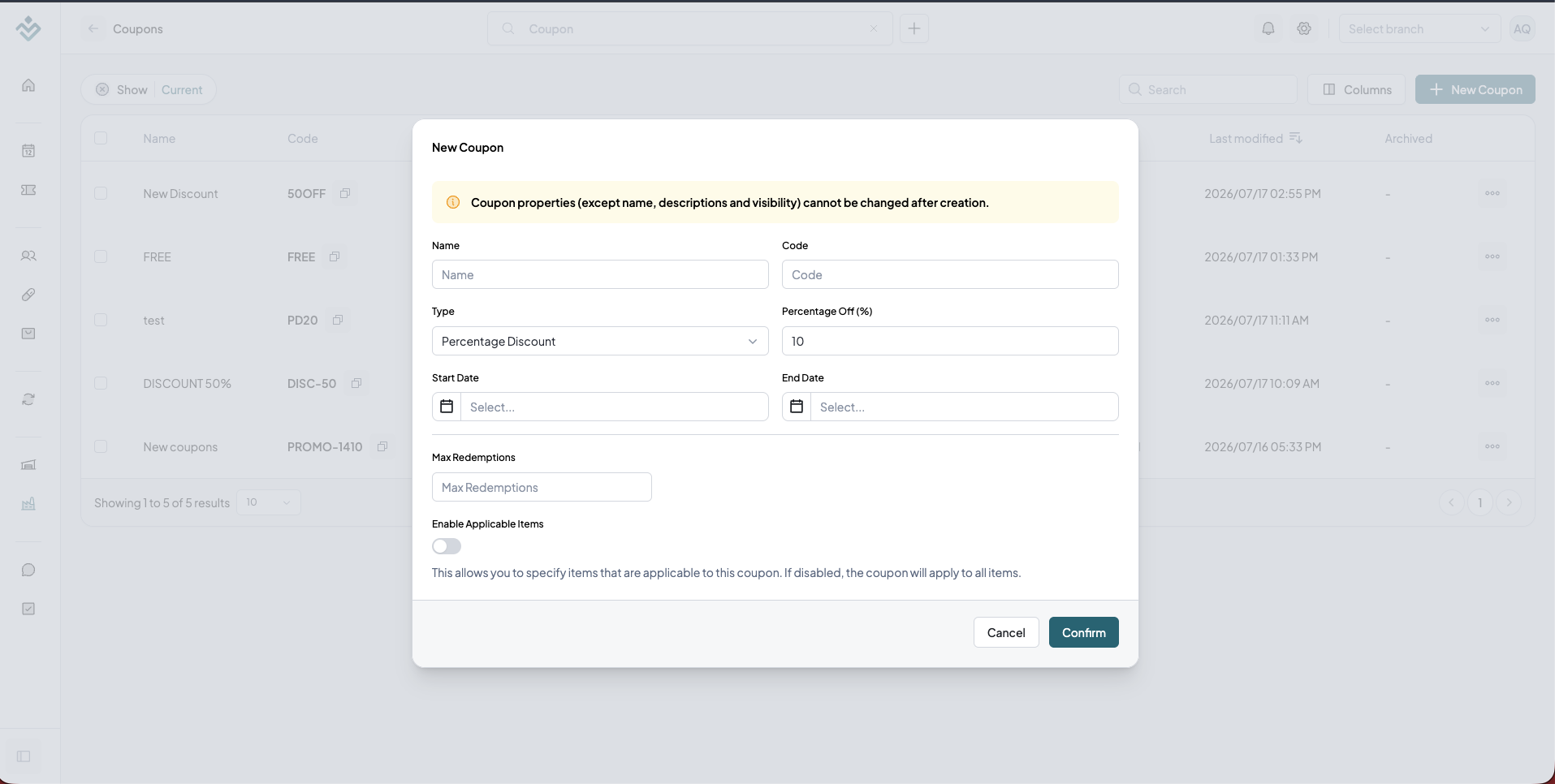Open the storefront icon in the sidebar
The image size is (1555, 784).
[28, 465]
